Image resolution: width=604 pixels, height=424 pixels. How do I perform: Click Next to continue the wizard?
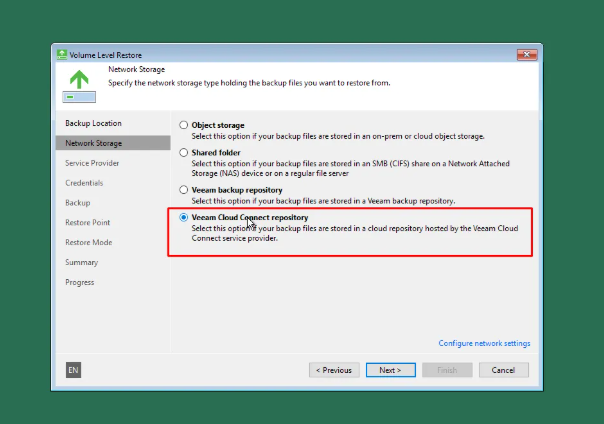[x=389, y=370]
